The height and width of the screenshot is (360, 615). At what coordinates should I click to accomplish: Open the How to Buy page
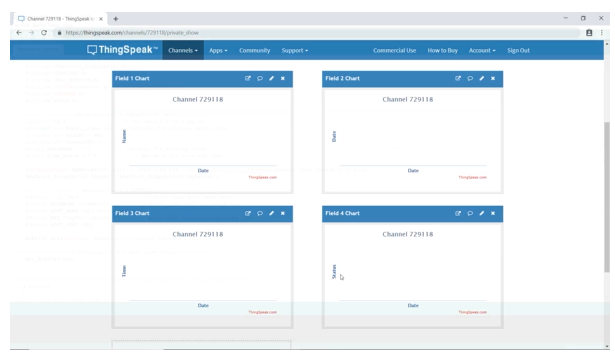(x=442, y=50)
